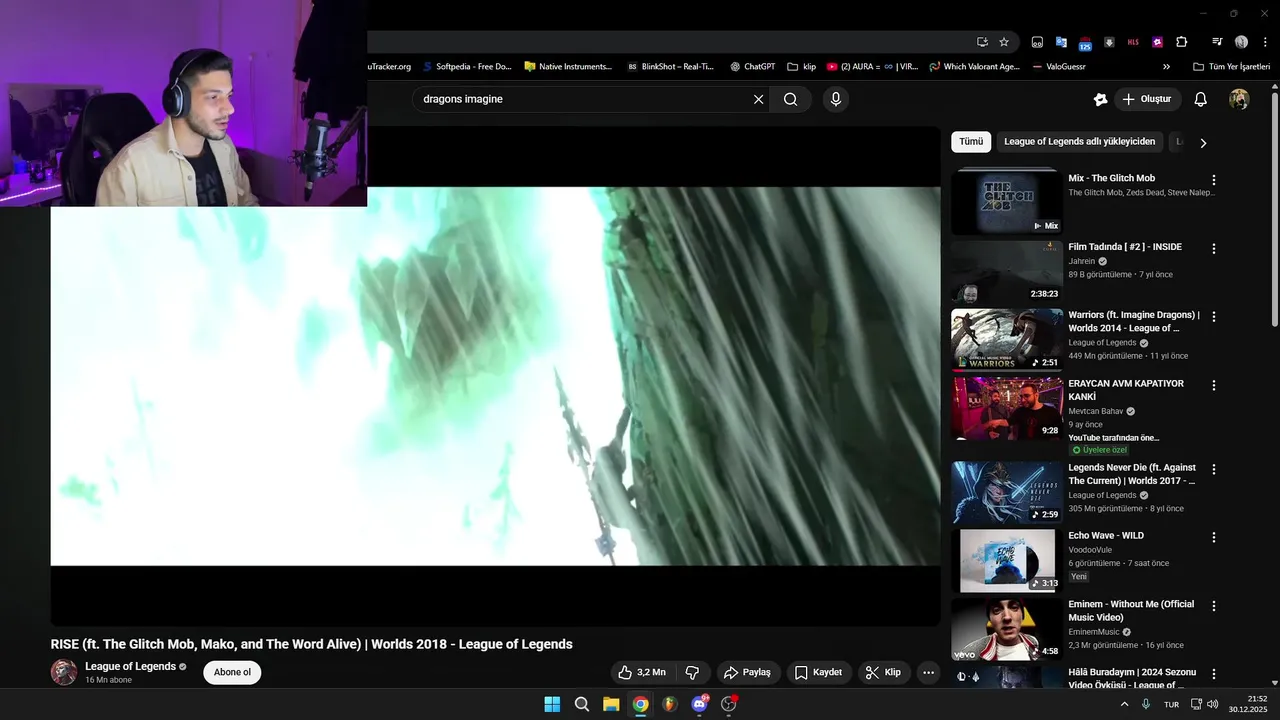Open the YouTube account avatar menu
The width and height of the screenshot is (1280, 720).
coord(1239,99)
